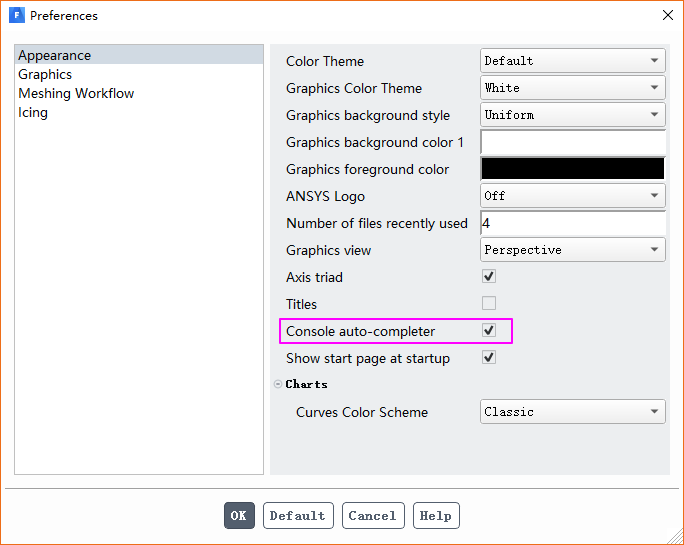
Task: Click the OK button
Action: (x=239, y=516)
